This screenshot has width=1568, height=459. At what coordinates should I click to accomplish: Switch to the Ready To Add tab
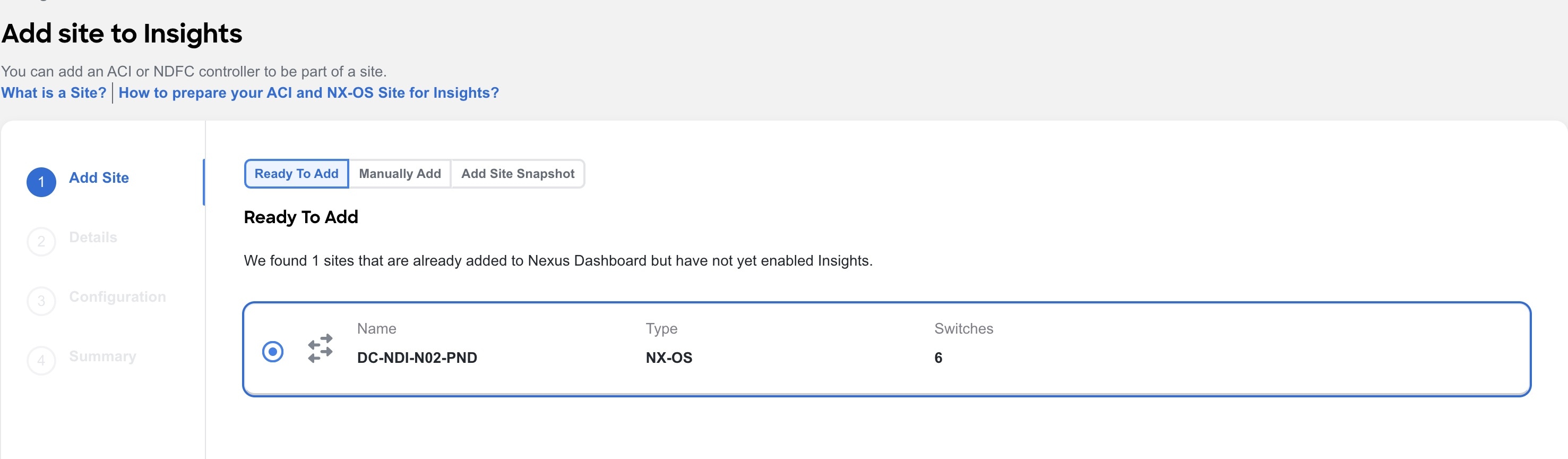tap(296, 174)
